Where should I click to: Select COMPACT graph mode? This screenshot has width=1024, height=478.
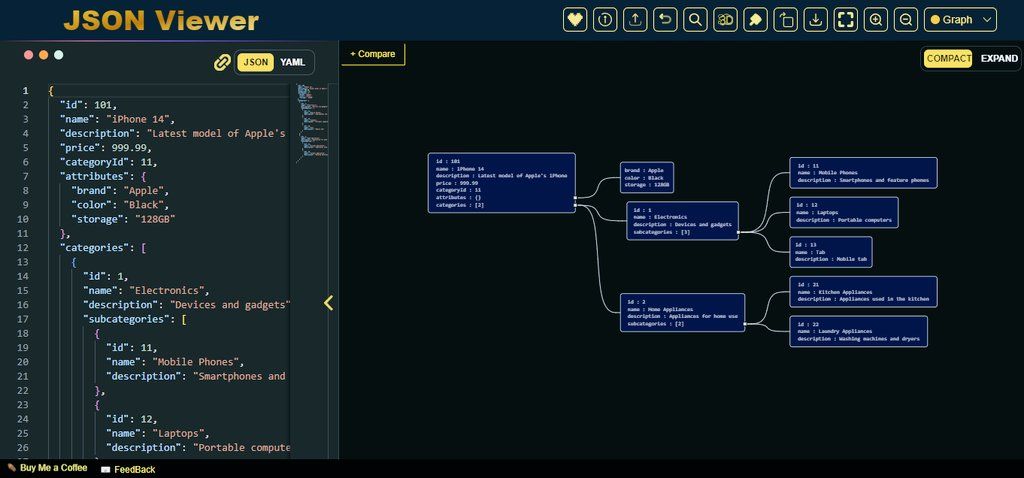tap(948, 58)
